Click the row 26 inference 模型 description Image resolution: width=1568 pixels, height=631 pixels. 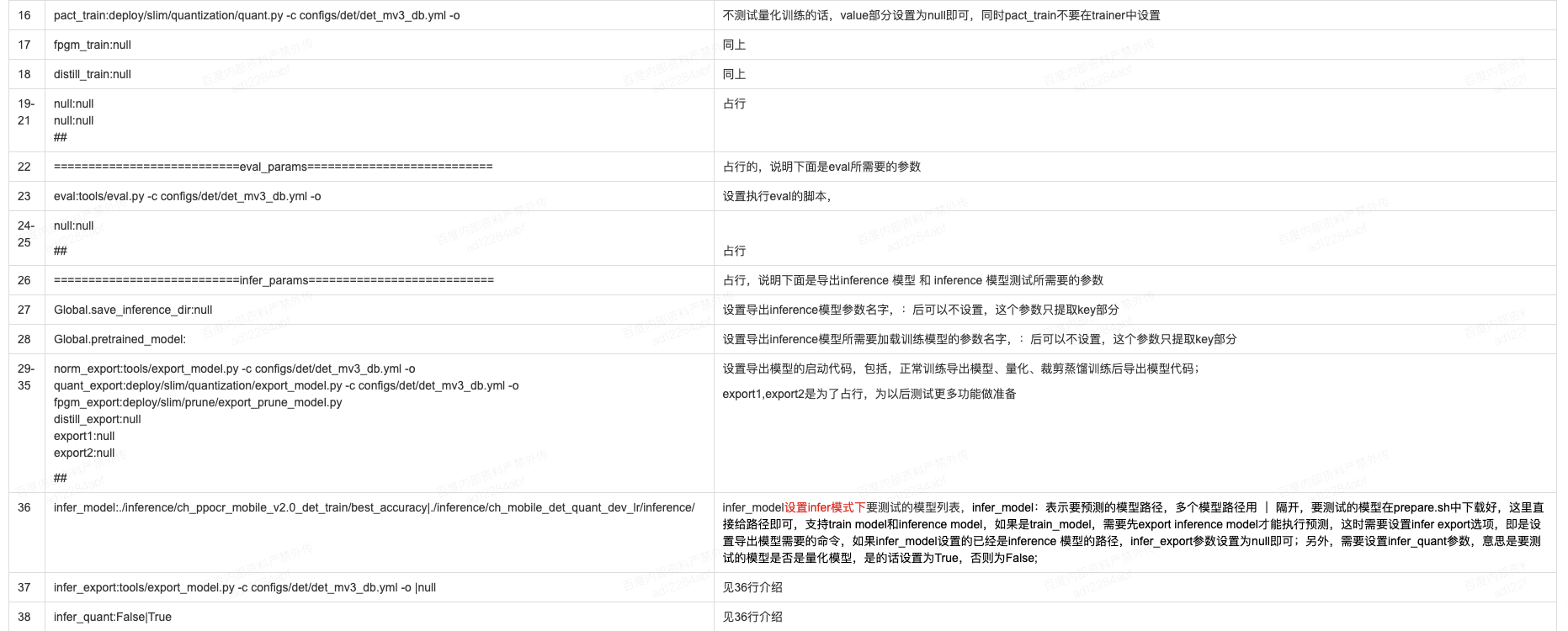coord(913,280)
